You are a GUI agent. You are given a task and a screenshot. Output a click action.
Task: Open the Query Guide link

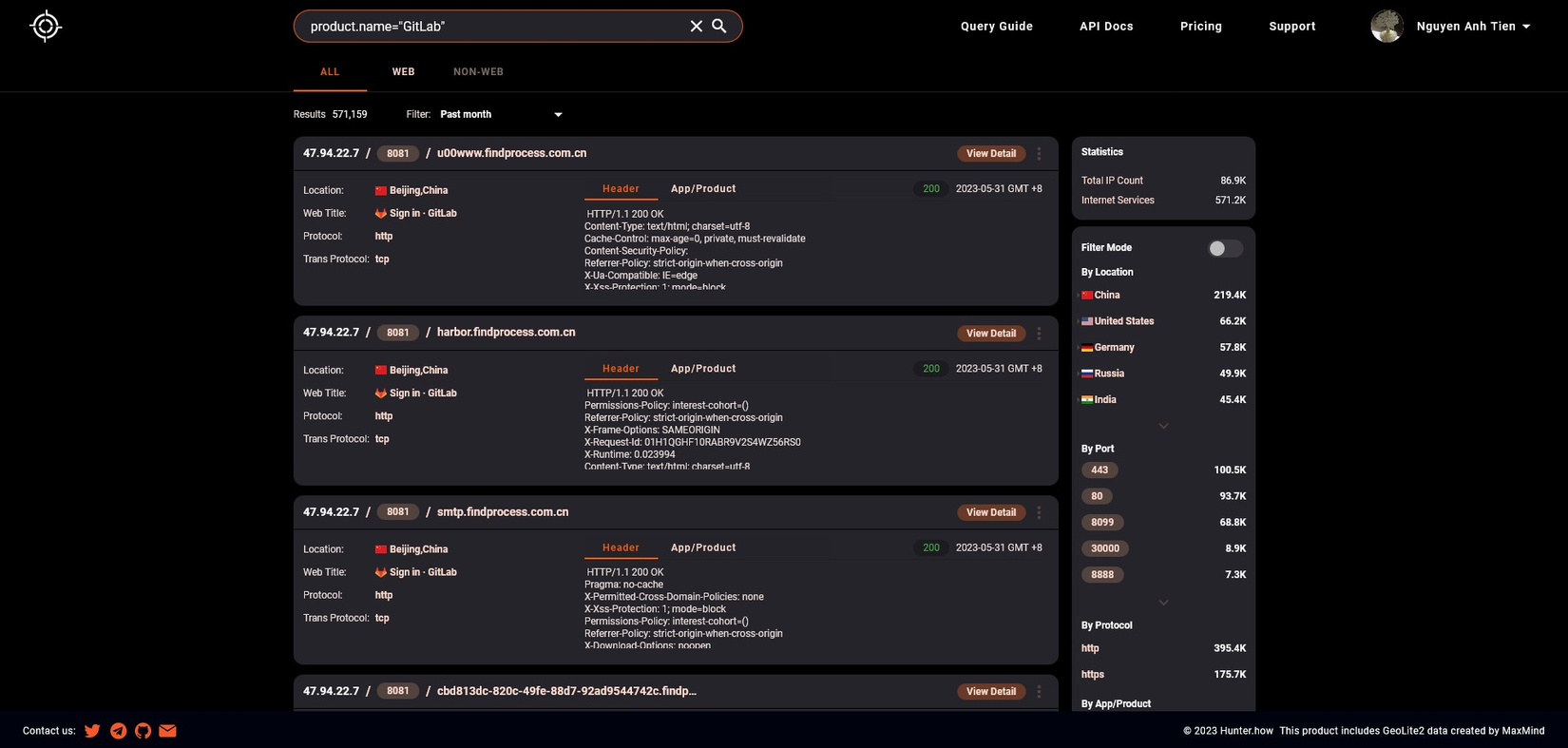tap(997, 27)
